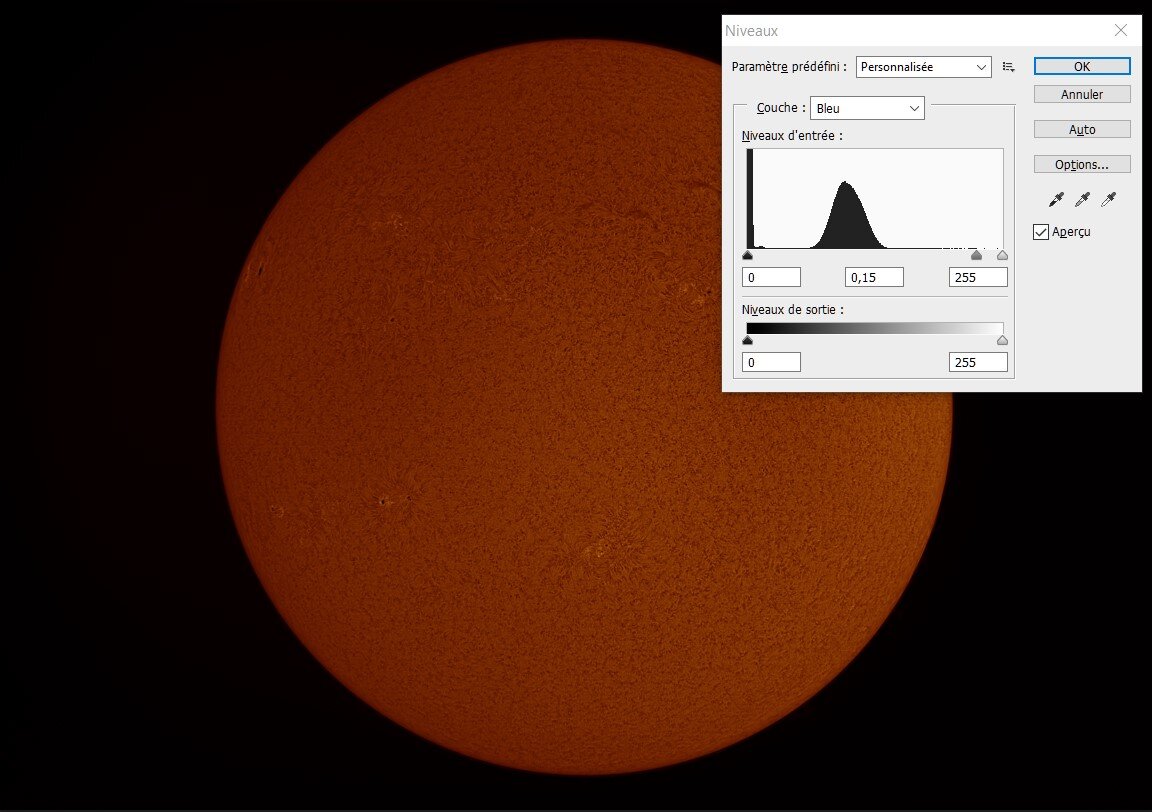Image resolution: width=1152 pixels, height=812 pixels.
Task: Pick the gray point eyedropper
Action: (x=1082, y=199)
